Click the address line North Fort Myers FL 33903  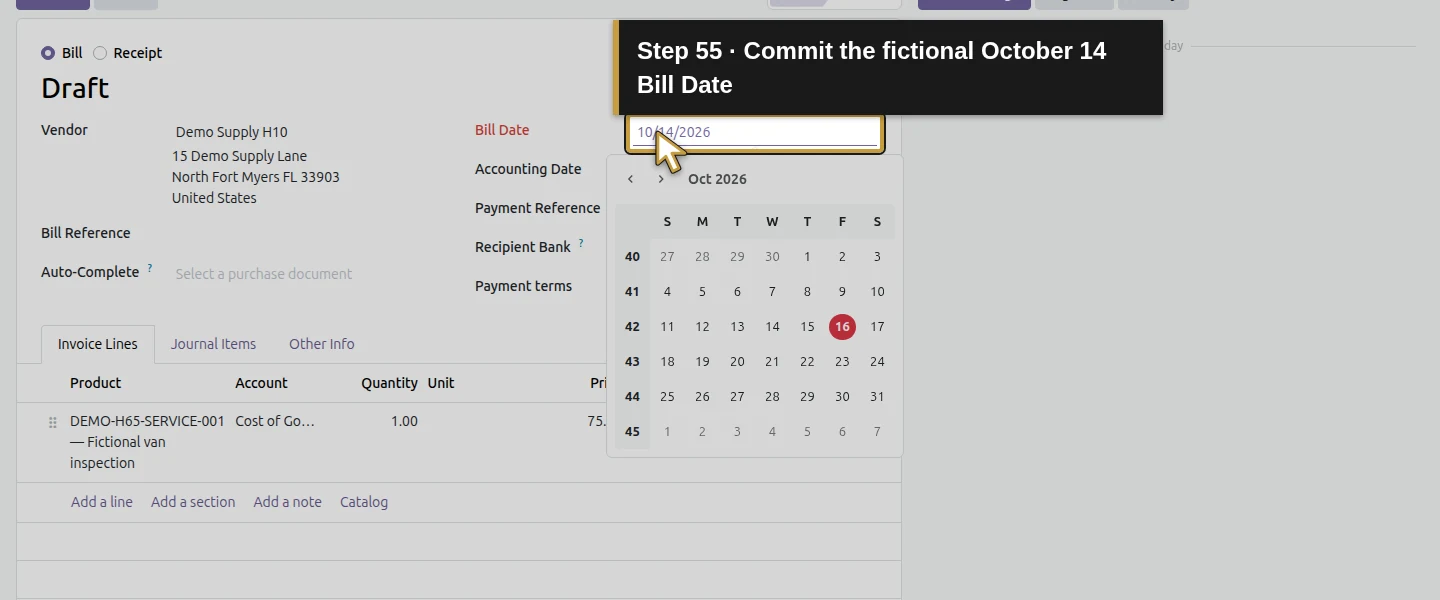coord(256,177)
